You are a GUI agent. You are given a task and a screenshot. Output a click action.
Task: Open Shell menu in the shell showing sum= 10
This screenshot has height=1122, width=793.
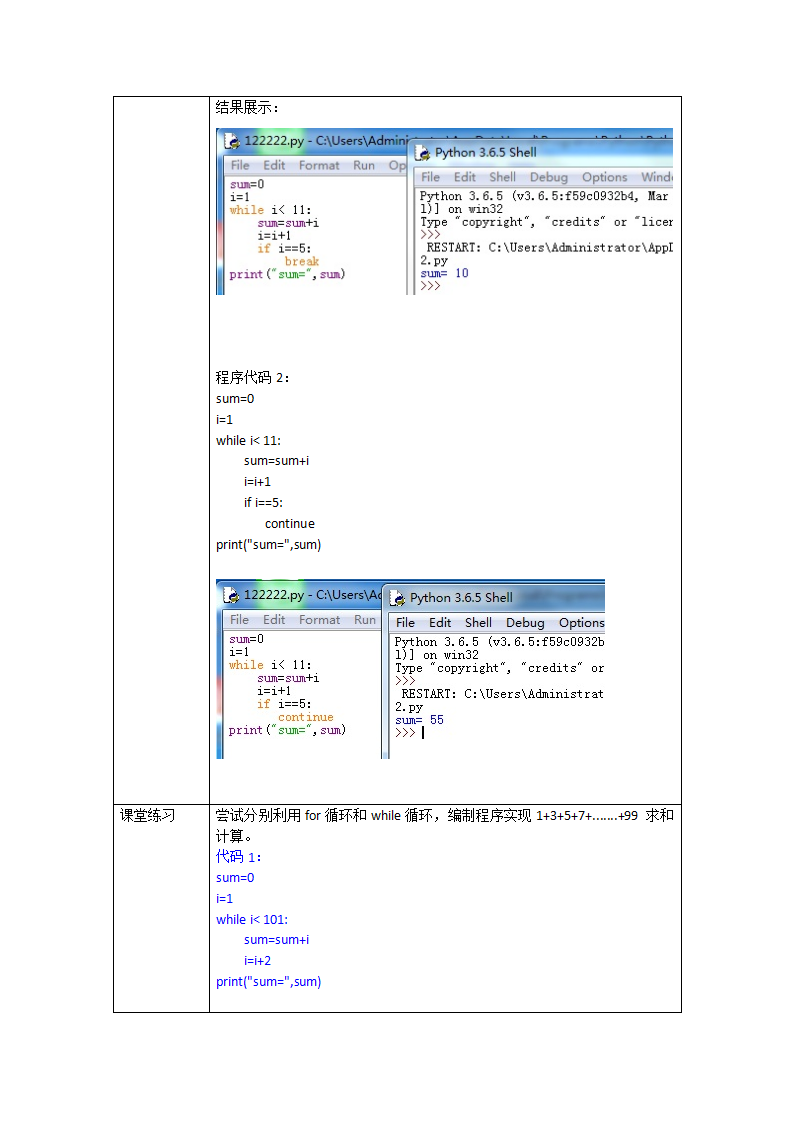[502, 177]
